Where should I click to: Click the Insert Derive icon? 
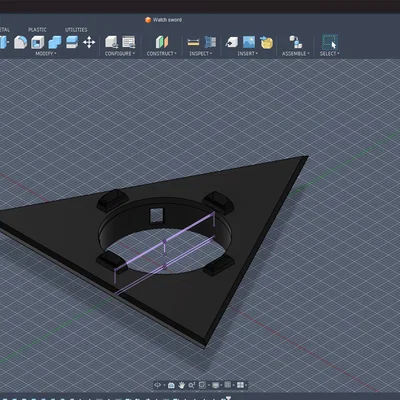pos(232,42)
